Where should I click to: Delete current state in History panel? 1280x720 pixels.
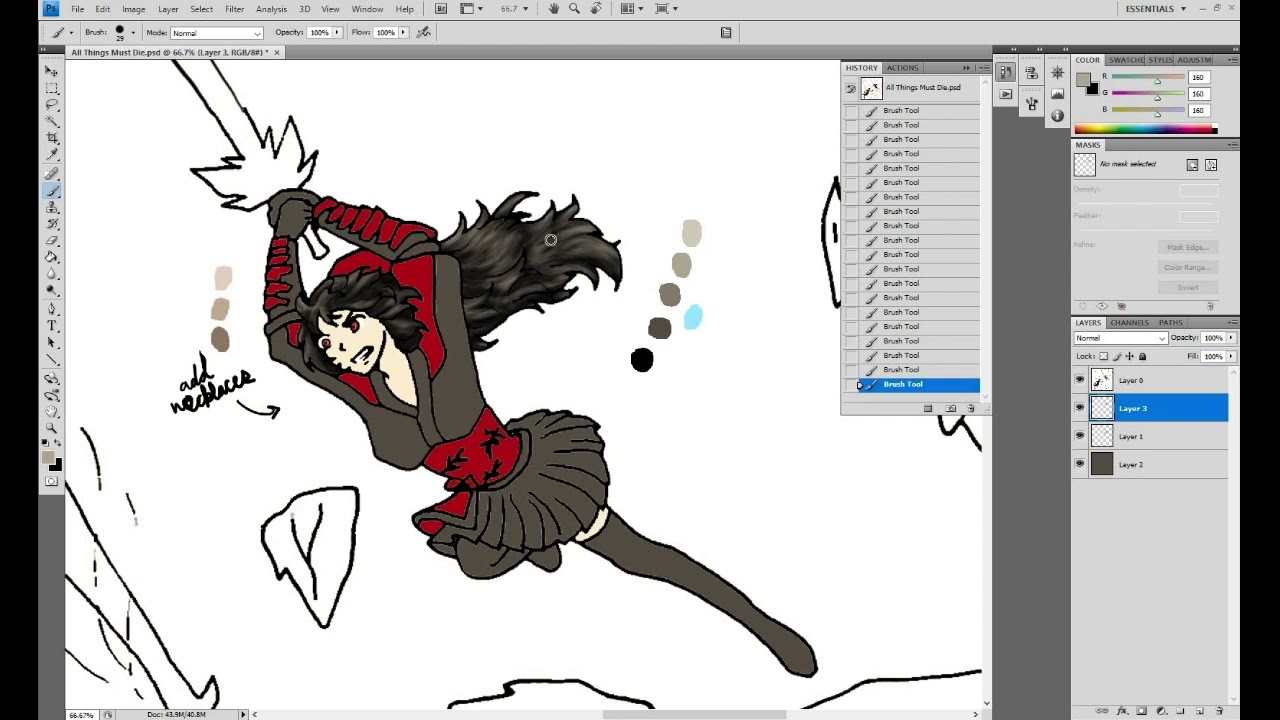[971, 409]
